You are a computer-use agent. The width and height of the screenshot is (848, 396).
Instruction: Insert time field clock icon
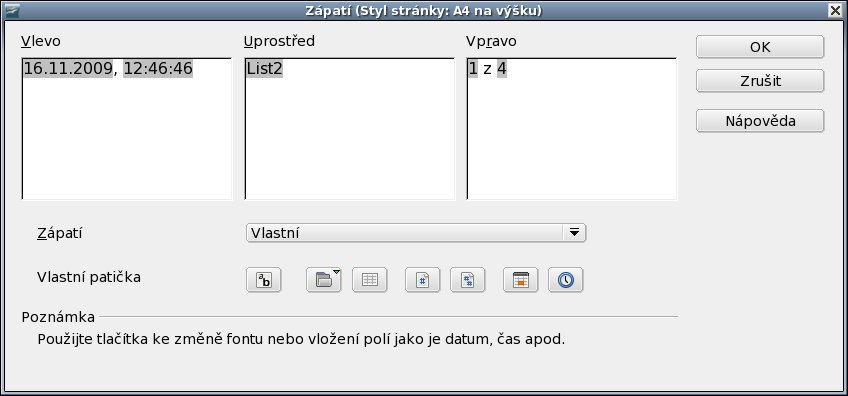point(566,280)
